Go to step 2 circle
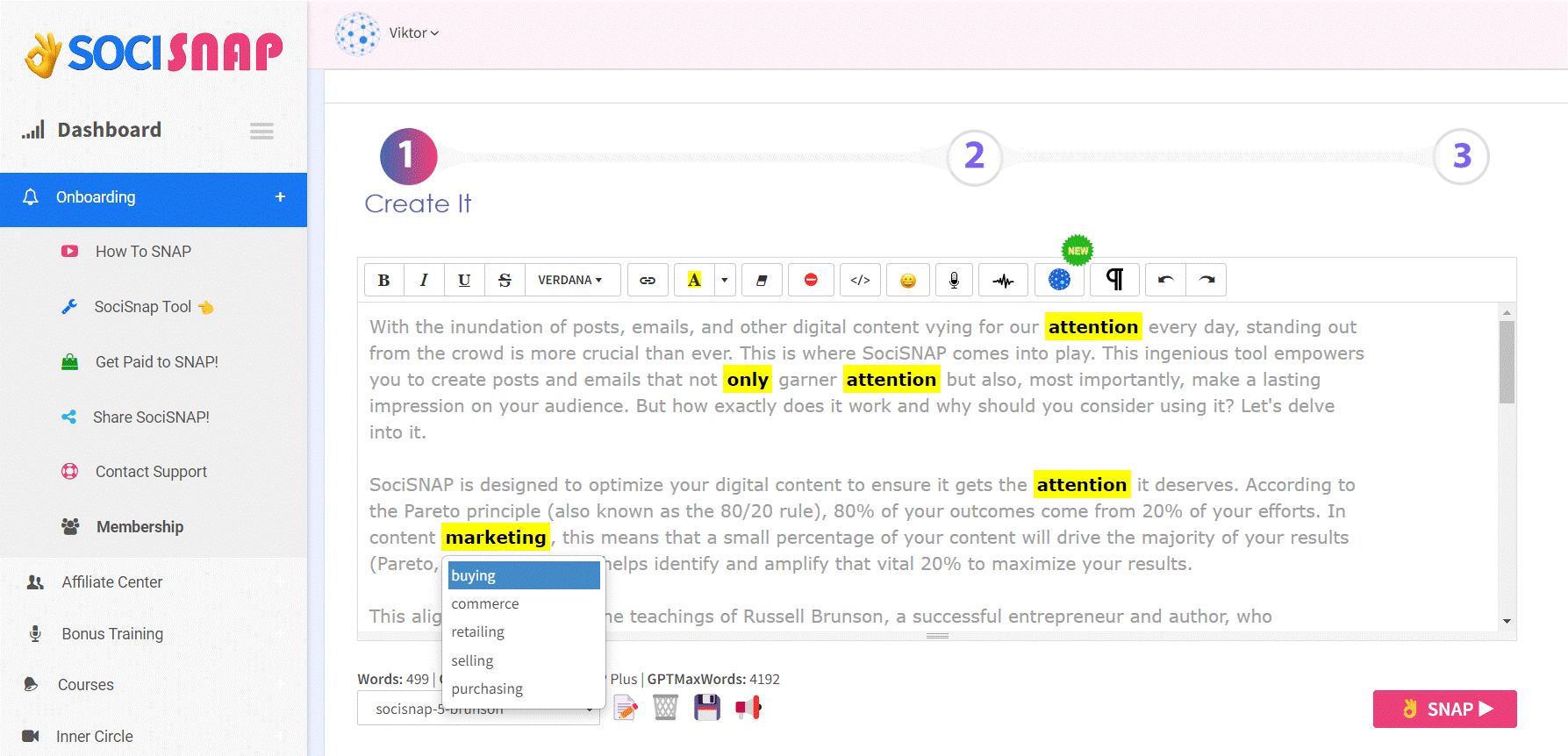Image resolution: width=1568 pixels, height=756 pixels. coord(974,157)
